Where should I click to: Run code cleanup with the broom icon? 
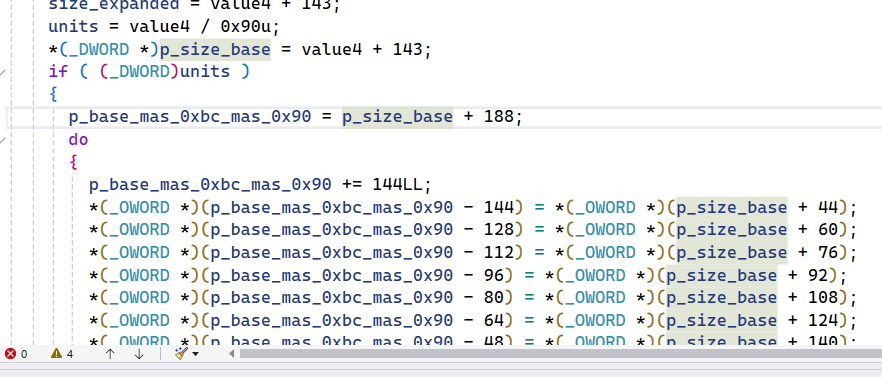(x=181, y=353)
